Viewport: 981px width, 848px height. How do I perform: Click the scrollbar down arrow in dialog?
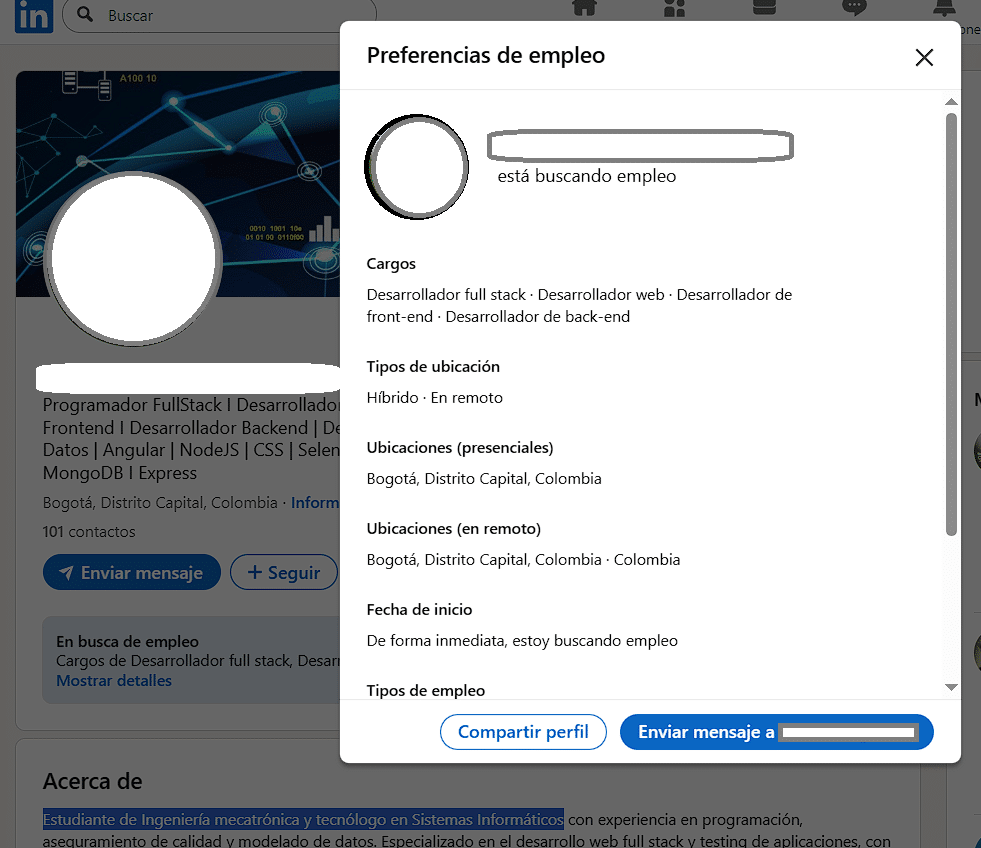click(x=951, y=687)
